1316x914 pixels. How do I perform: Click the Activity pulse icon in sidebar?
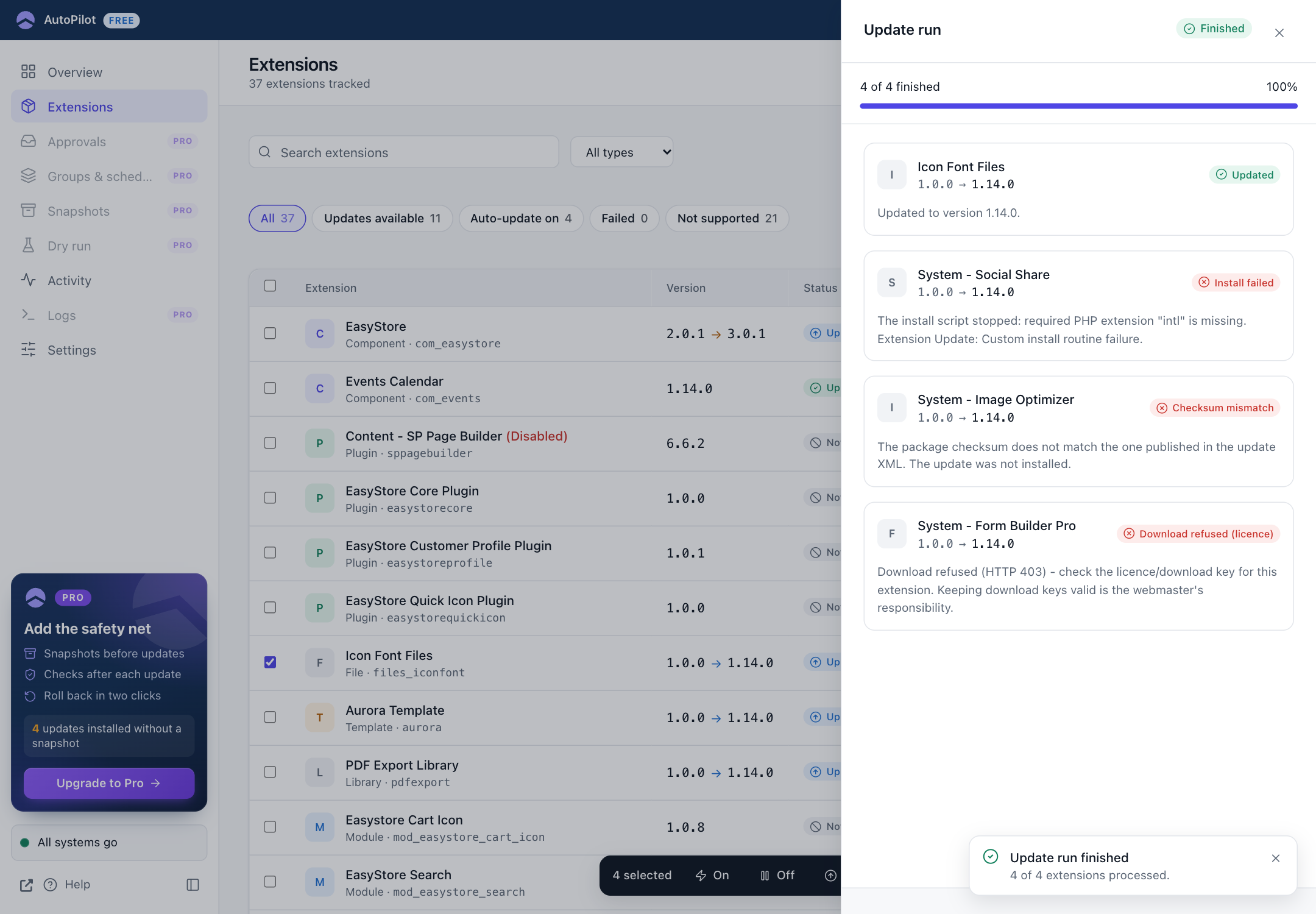(x=28, y=280)
